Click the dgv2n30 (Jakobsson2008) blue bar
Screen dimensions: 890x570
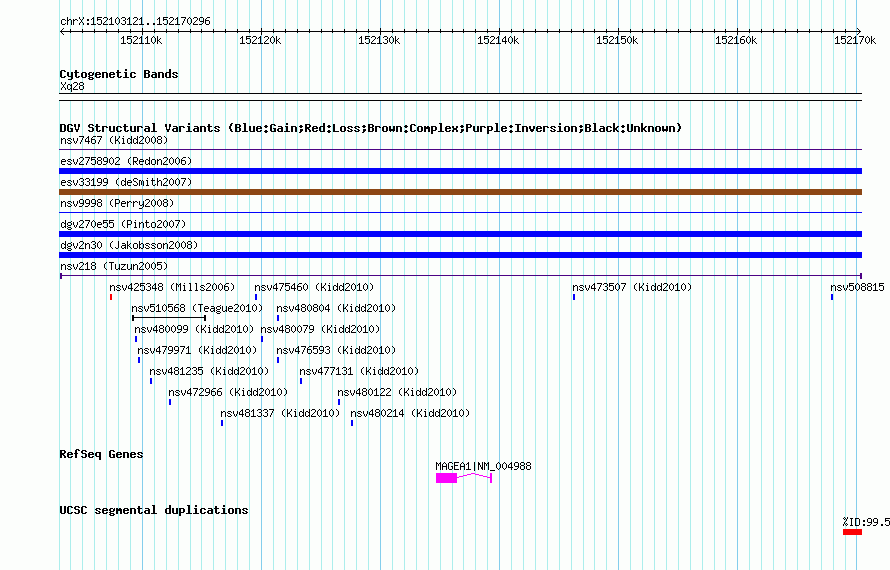click(460, 255)
